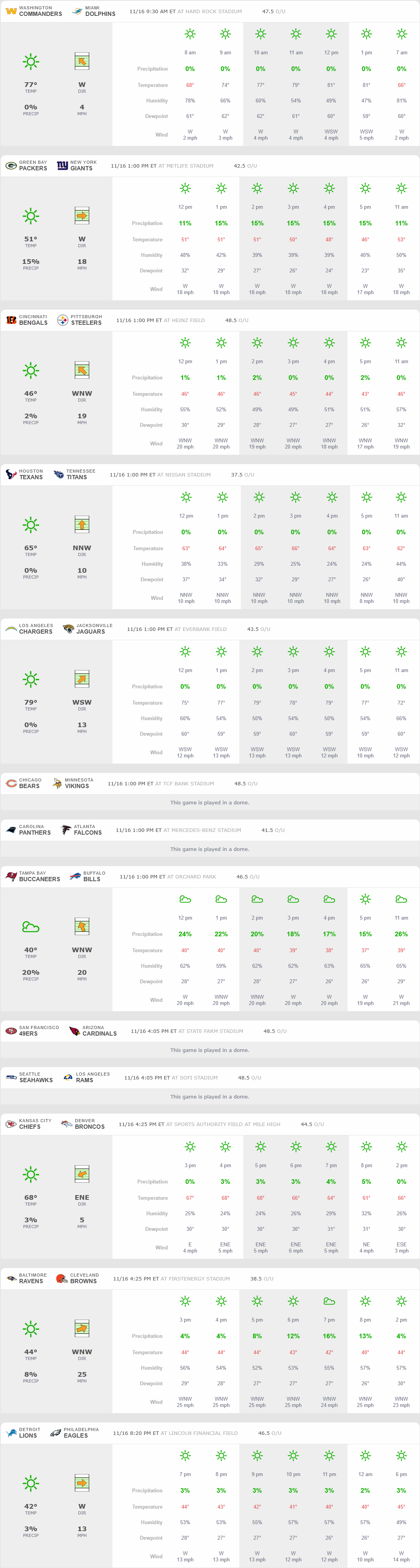The image size is (420, 1568).
Task: Click 7 pm cloudy icon in Ravens-Browns forecast
Action: coord(329,1301)
